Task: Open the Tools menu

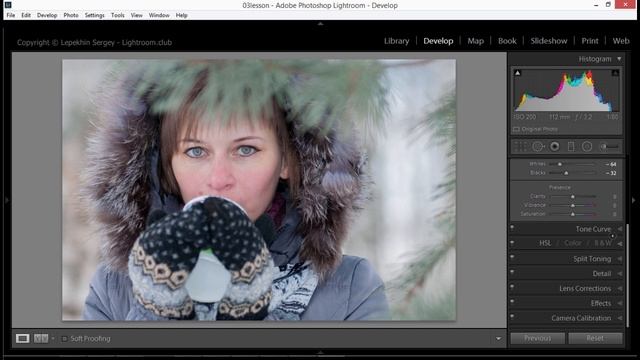Action: [118, 15]
